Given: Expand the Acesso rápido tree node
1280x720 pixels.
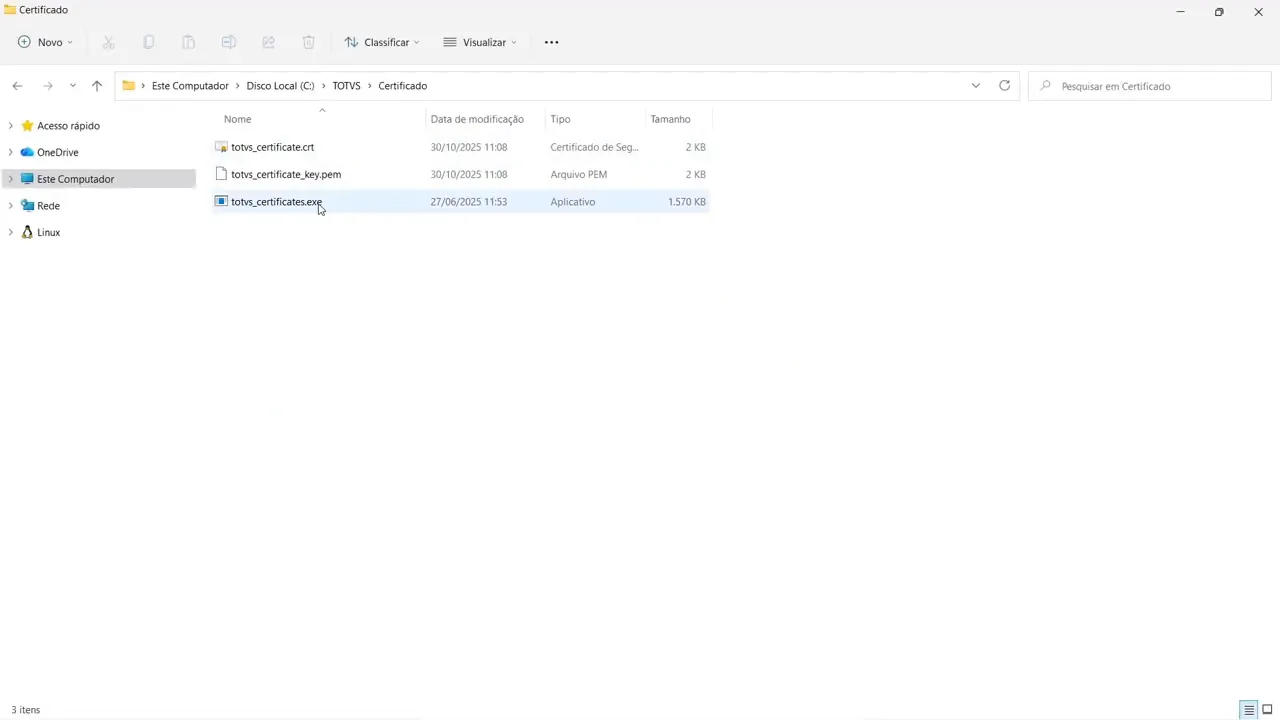Looking at the screenshot, I should (x=10, y=126).
